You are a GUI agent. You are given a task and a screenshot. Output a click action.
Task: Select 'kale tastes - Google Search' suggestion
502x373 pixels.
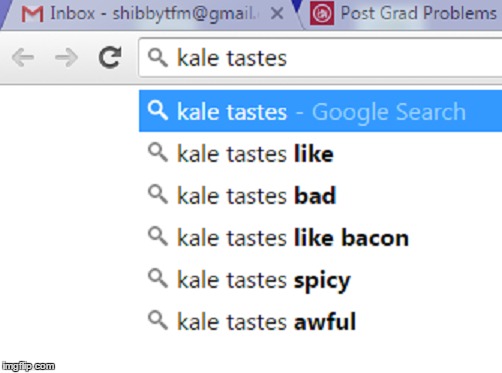[x=320, y=111]
